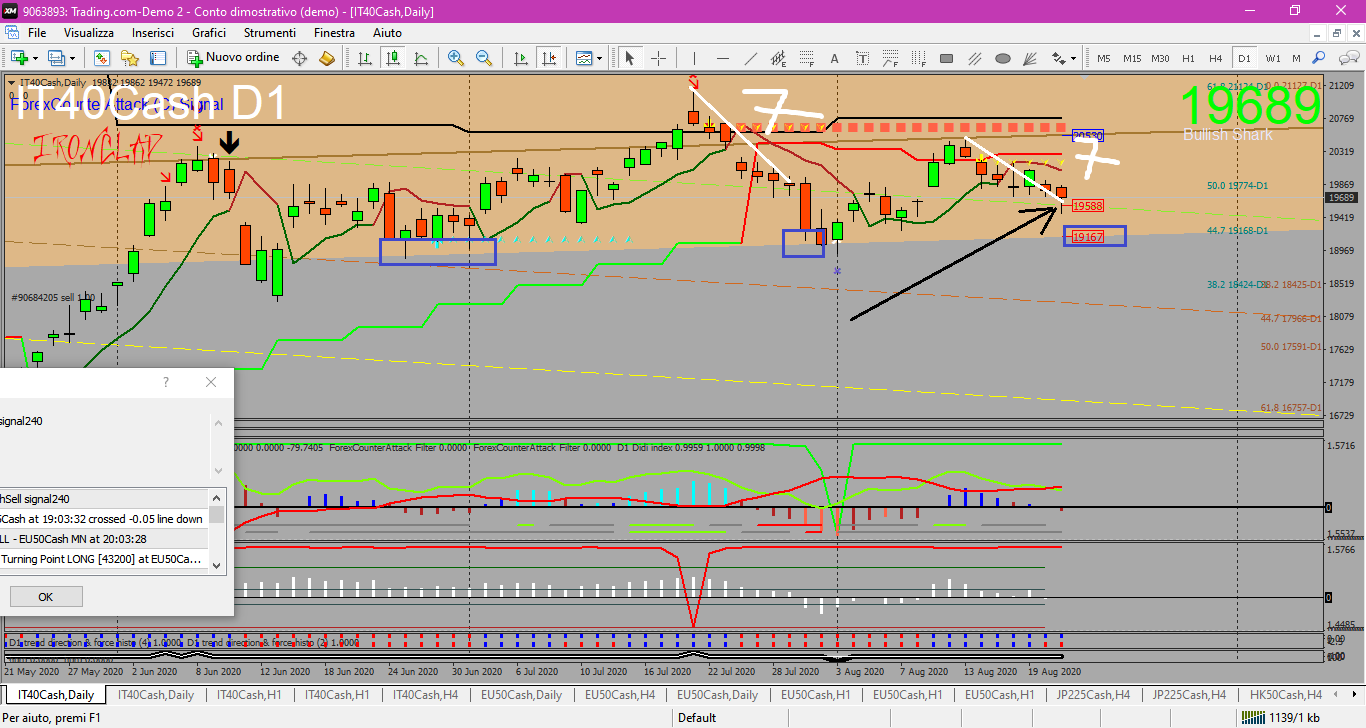Viewport: 1366px width, 728px height.
Task: Select the crosshair cursor tool
Action: tap(658, 58)
